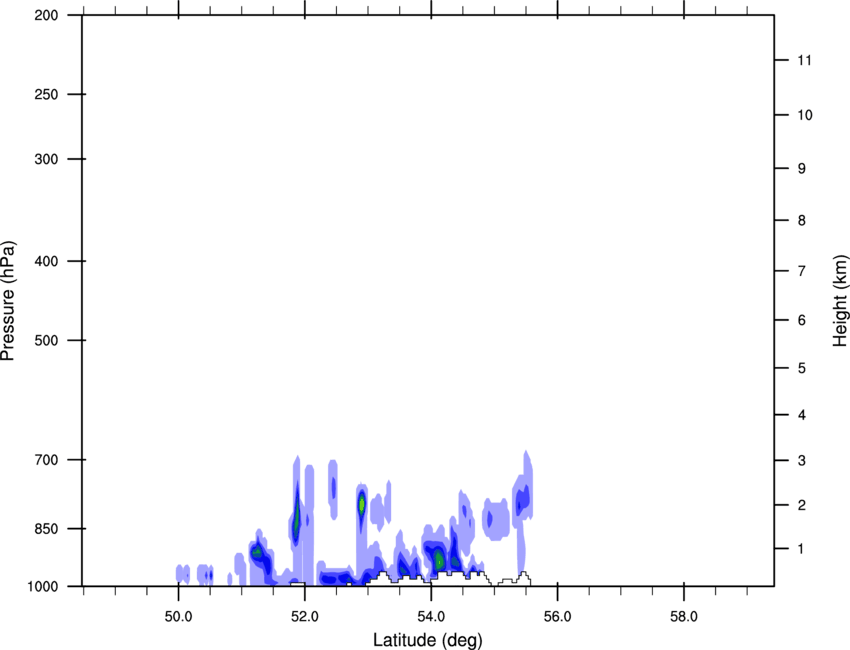Click the tall green plume near 51.9 latitude
This screenshot has width=850, height=650.
click(x=296, y=518)
